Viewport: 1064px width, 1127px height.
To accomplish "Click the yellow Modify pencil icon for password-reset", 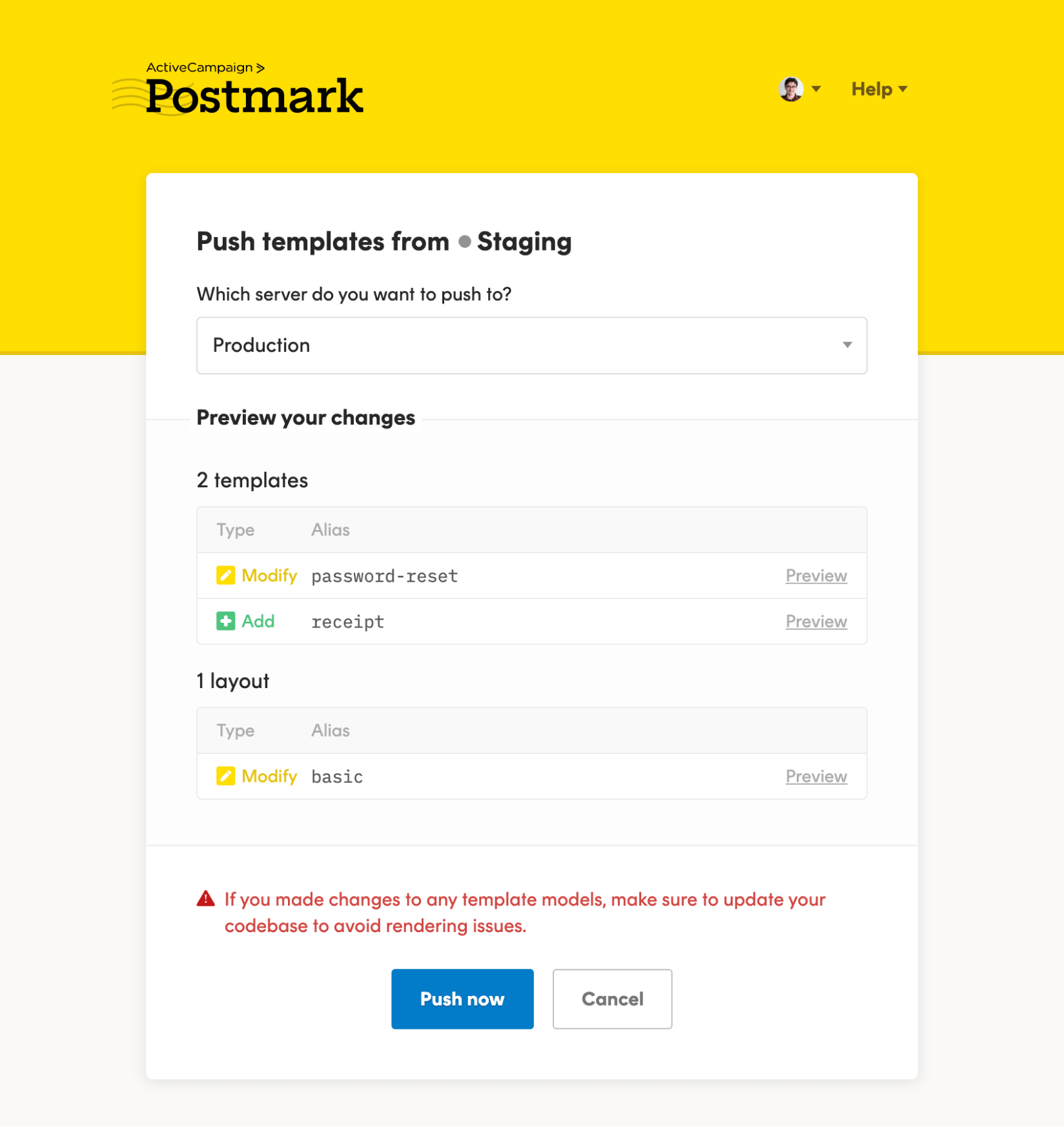I will (226, 575).
